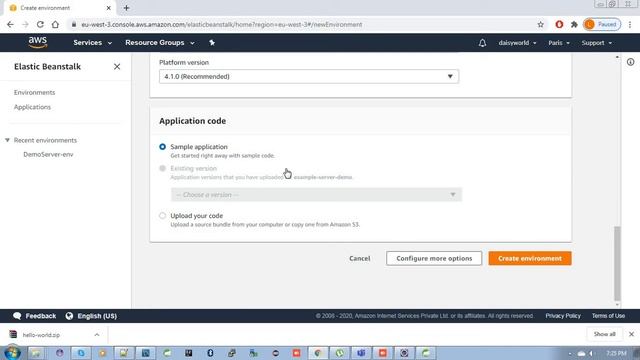Go back in browser history
640x360 pixels.
(10, 24)
